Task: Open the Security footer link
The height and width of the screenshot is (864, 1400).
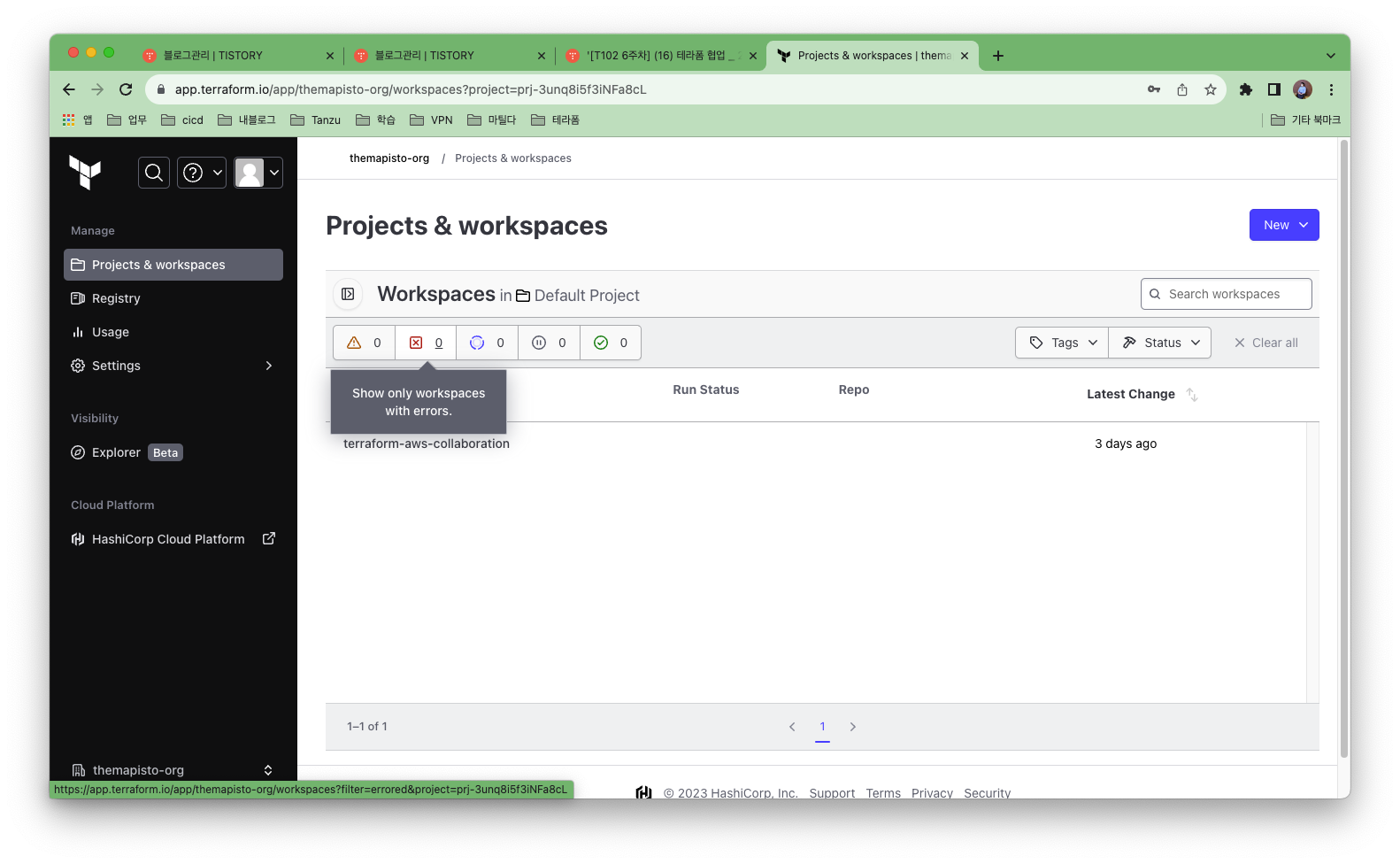Action: click(987, 793)
